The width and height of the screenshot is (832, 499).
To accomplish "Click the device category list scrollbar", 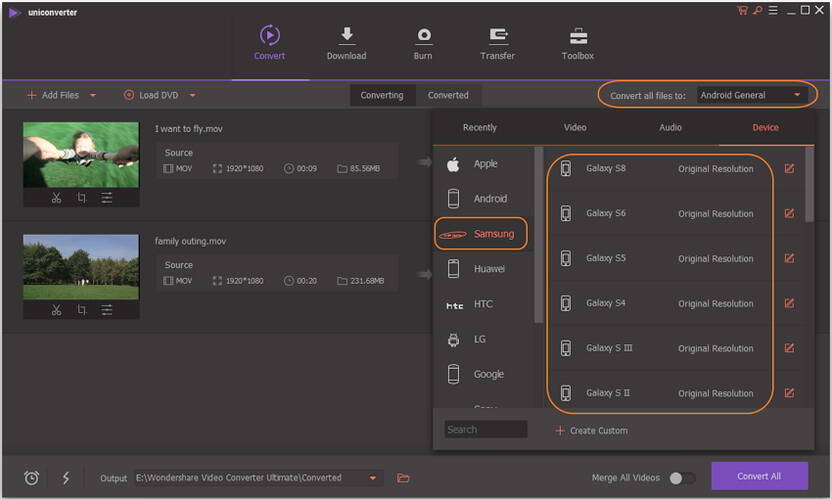I will (x=539, y=235).
